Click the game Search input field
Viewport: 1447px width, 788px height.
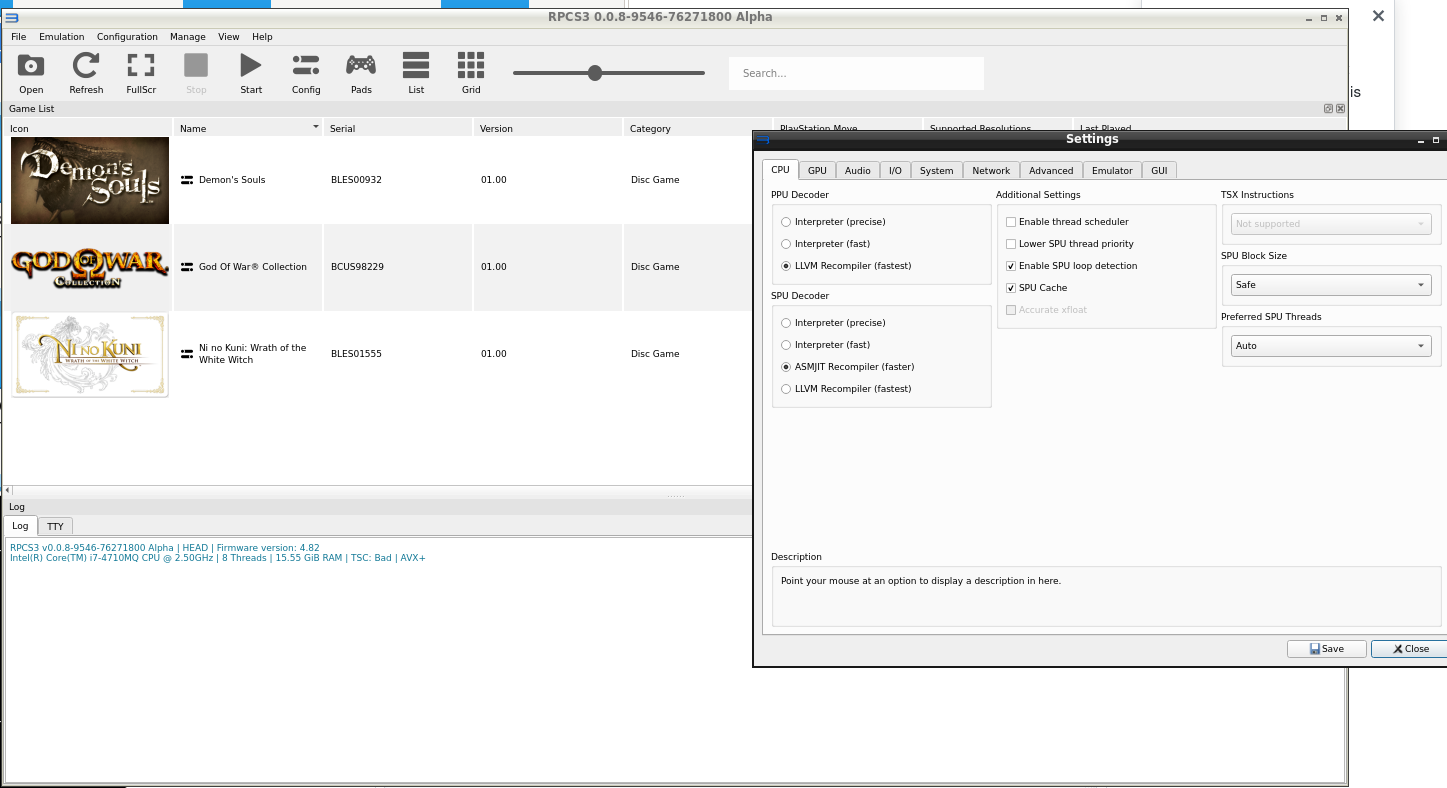[x=856, y=73]
